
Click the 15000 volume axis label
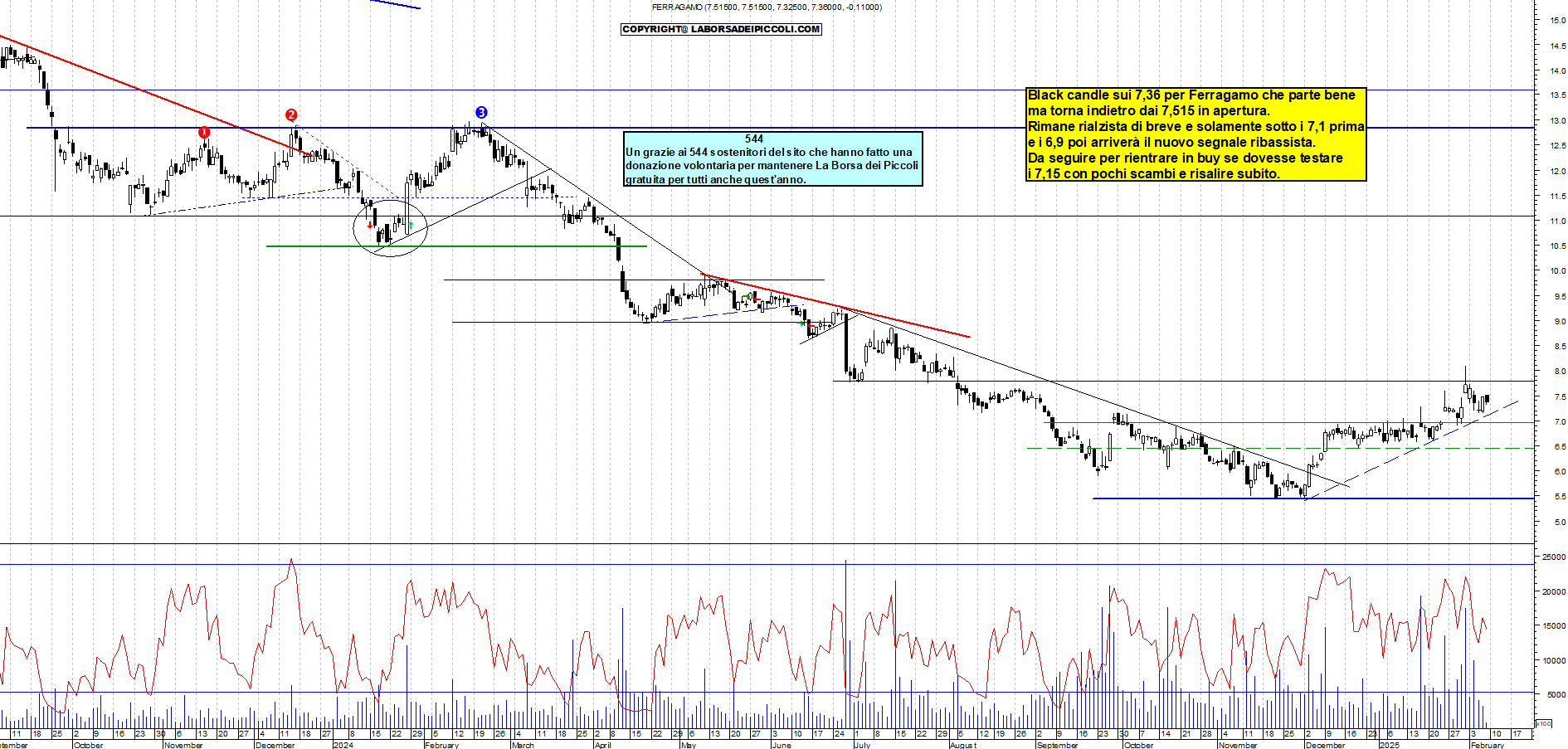click(1554, 626)
